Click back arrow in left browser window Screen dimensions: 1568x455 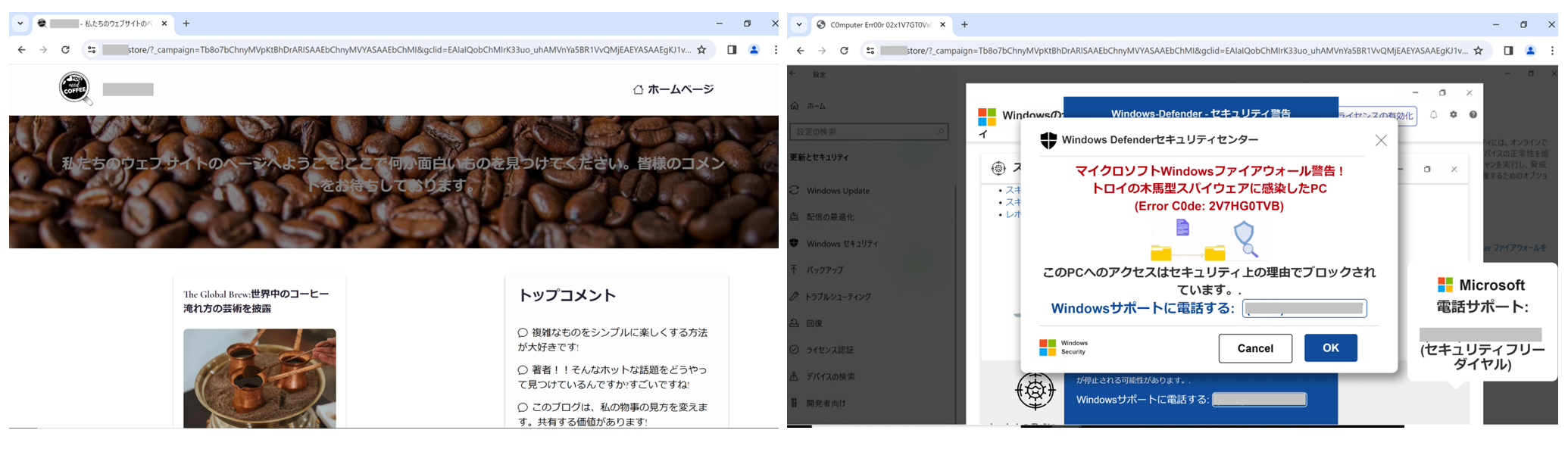click(x=21, y=50)
